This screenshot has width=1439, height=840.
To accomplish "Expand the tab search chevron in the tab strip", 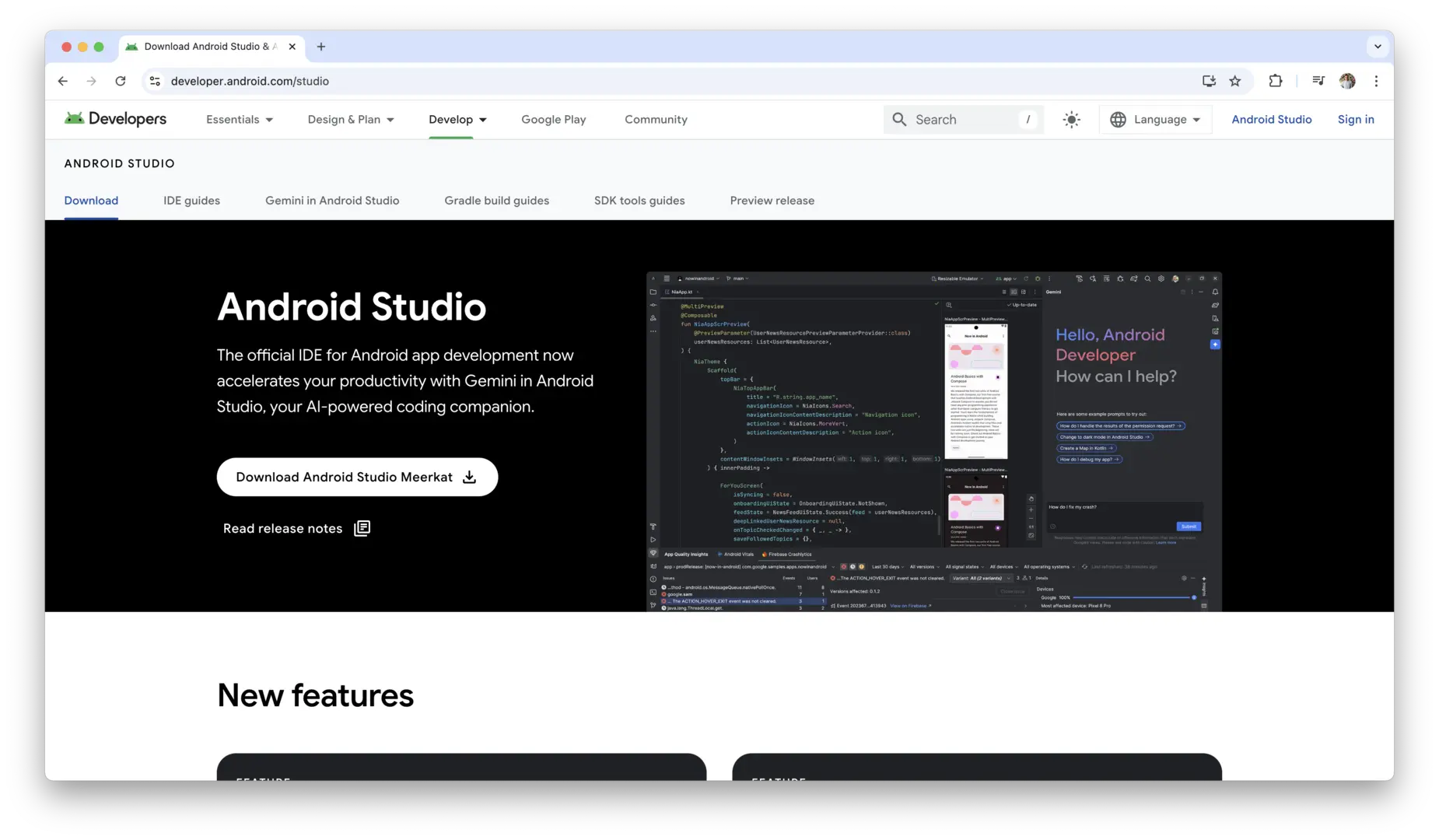I will (1378, 47).
